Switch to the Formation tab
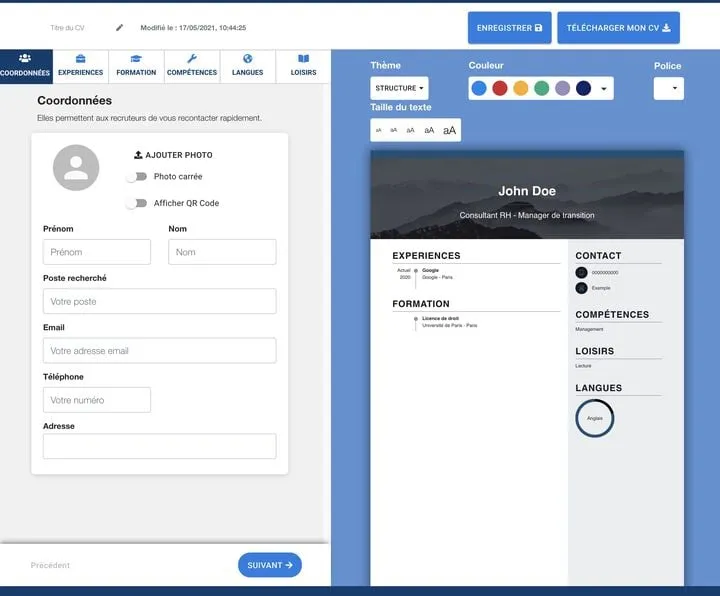720x596 pixels. [x=136, y=66]
